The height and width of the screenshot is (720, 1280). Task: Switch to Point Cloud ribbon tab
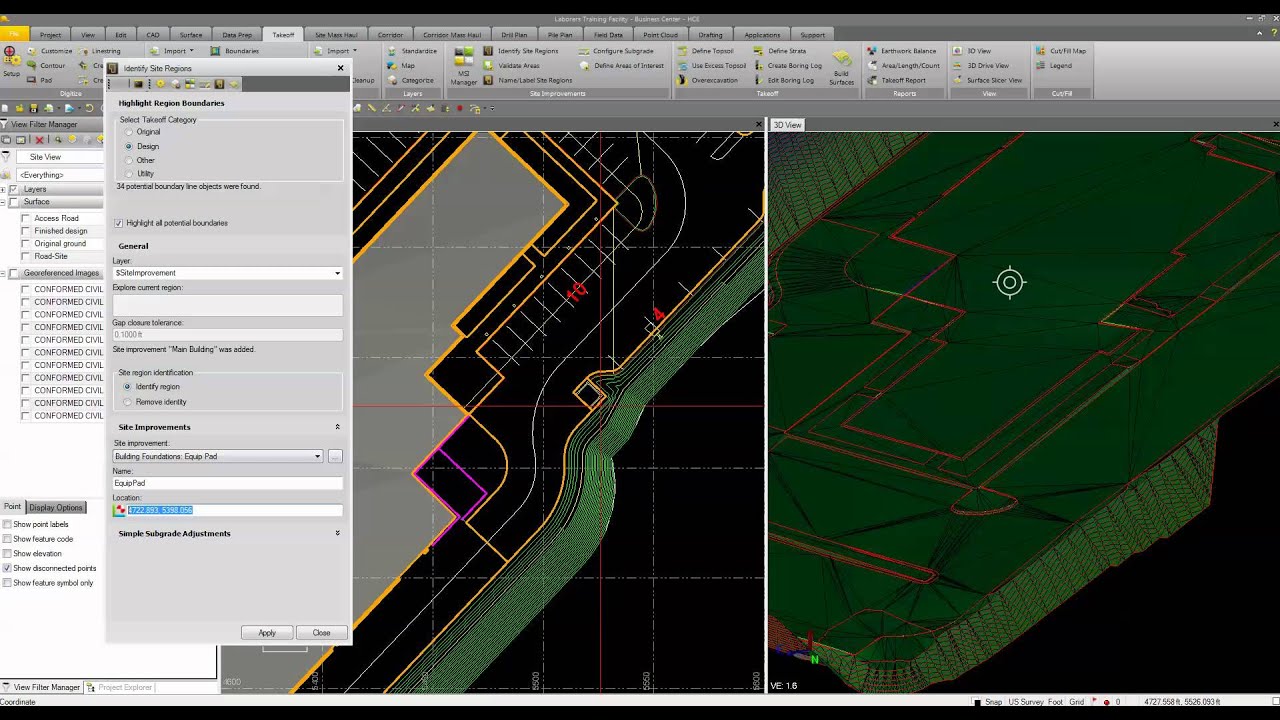point(660,35)
